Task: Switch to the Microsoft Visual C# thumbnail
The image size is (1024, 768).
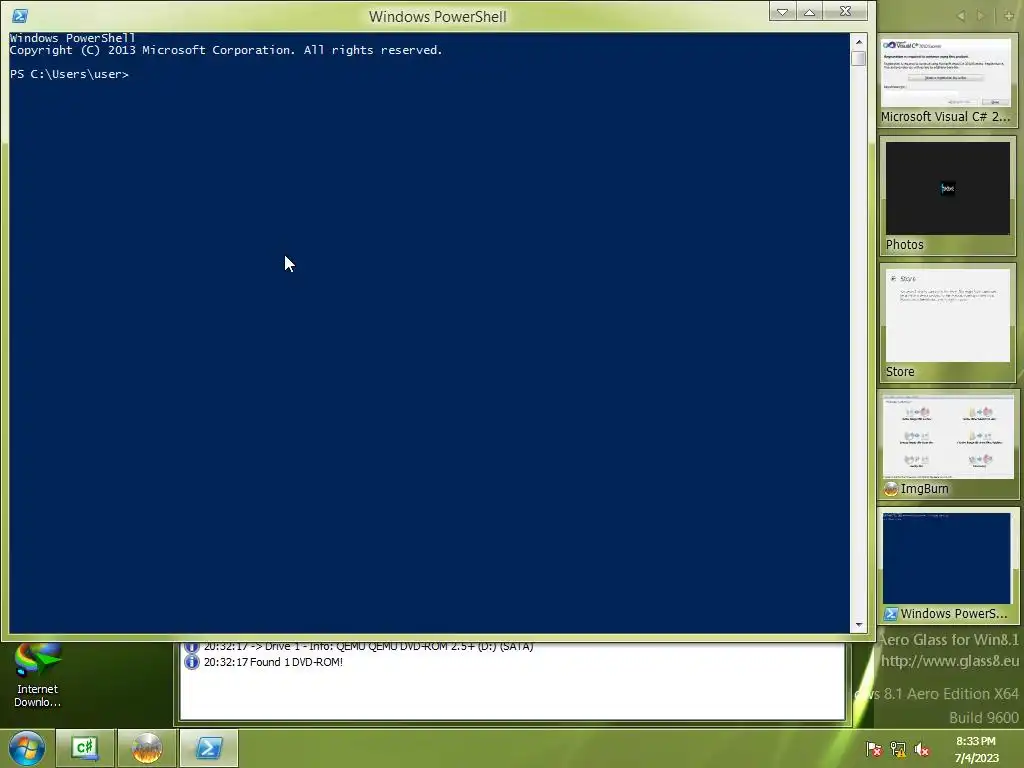Action: (946, 80)
